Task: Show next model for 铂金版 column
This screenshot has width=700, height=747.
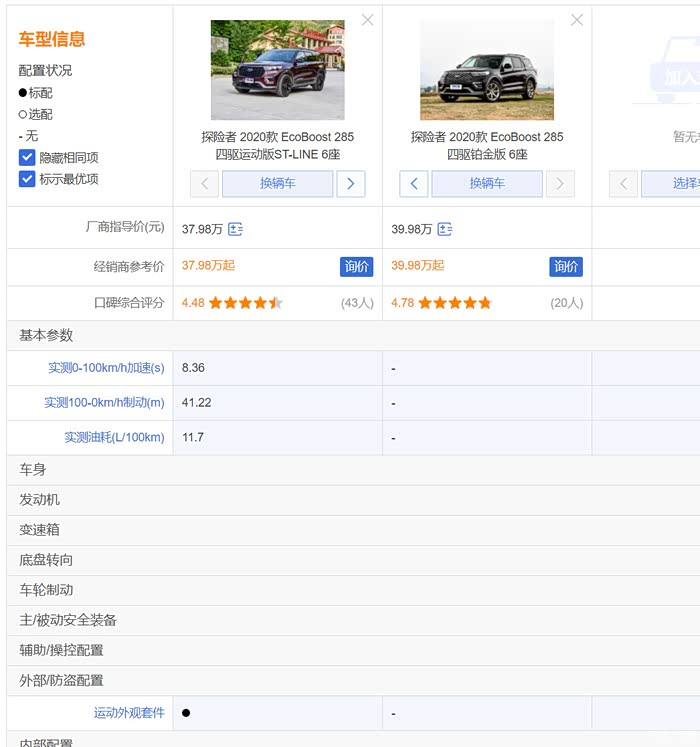Action: coord(560,183)
